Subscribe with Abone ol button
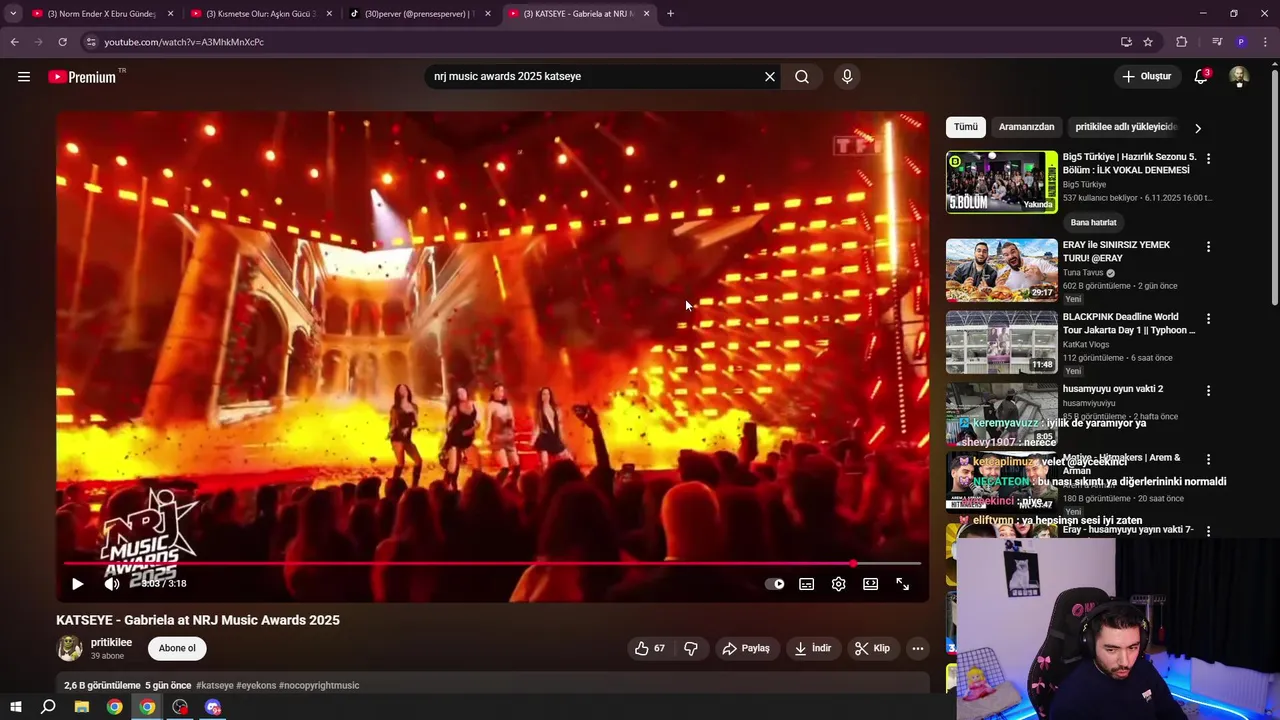The height and width of the screenshot is (720, 1280). [177, 648]
